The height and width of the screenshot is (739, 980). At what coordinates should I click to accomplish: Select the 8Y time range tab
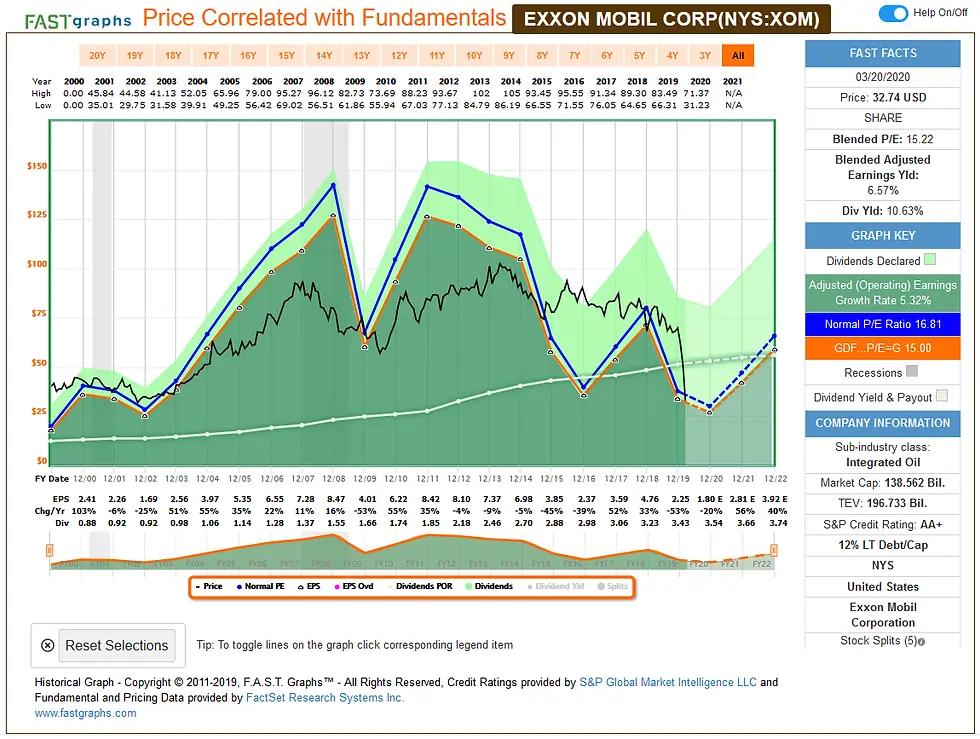point(542,56)
